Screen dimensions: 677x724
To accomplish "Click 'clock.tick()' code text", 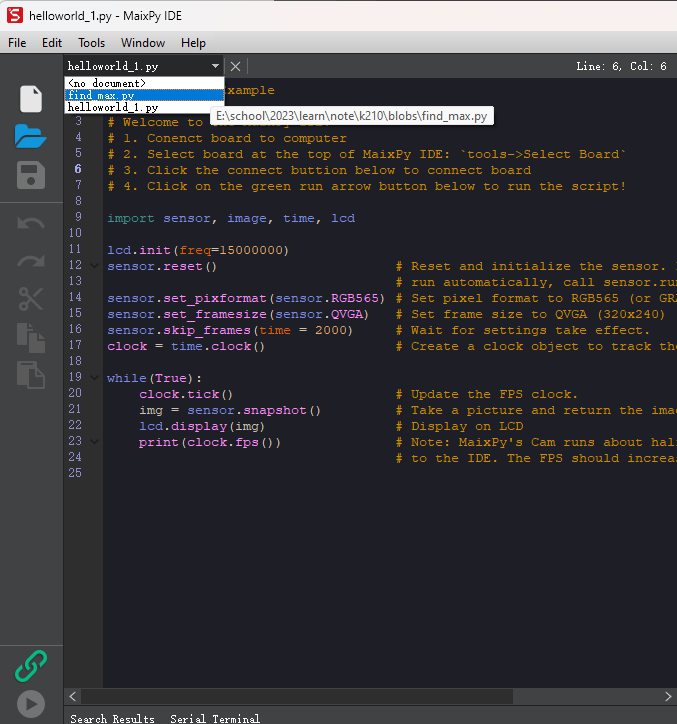I will pyautogui.click(x=186, y=394).
